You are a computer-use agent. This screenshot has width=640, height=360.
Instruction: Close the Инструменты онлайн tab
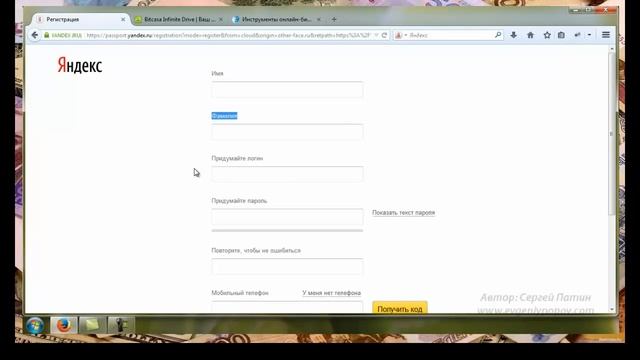click(319, 19)
